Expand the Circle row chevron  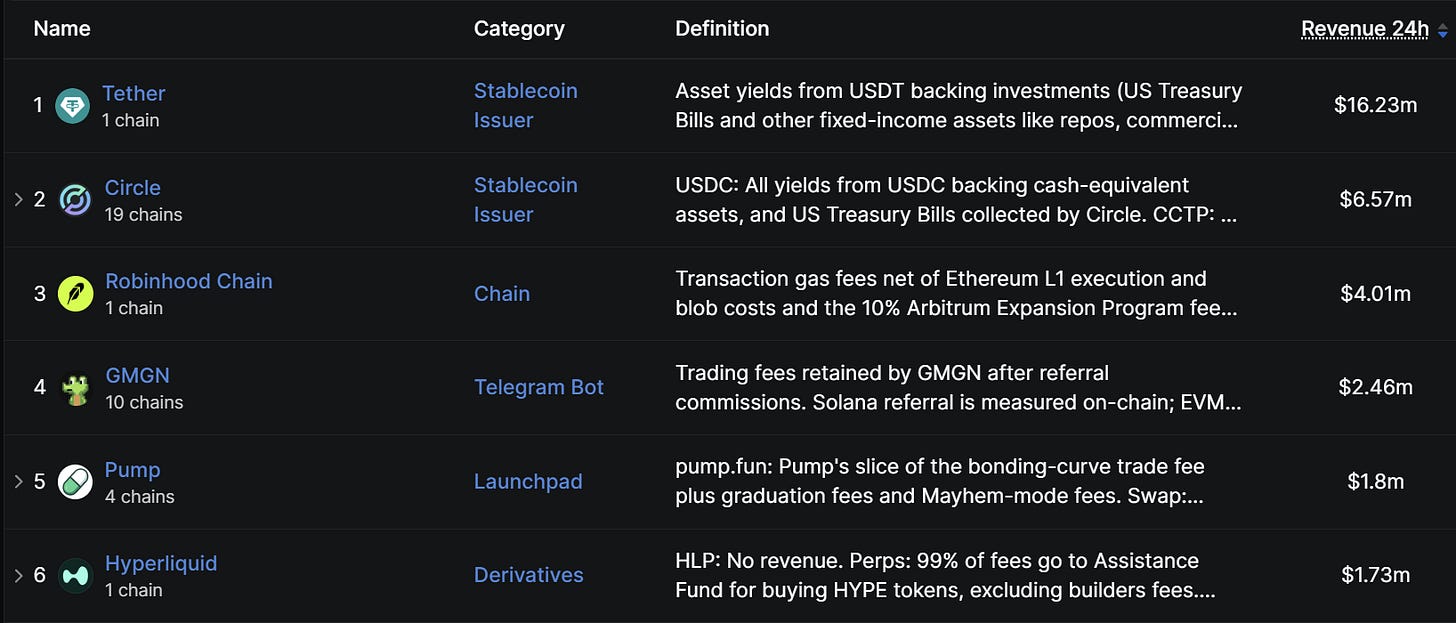(x=18, y=200)
